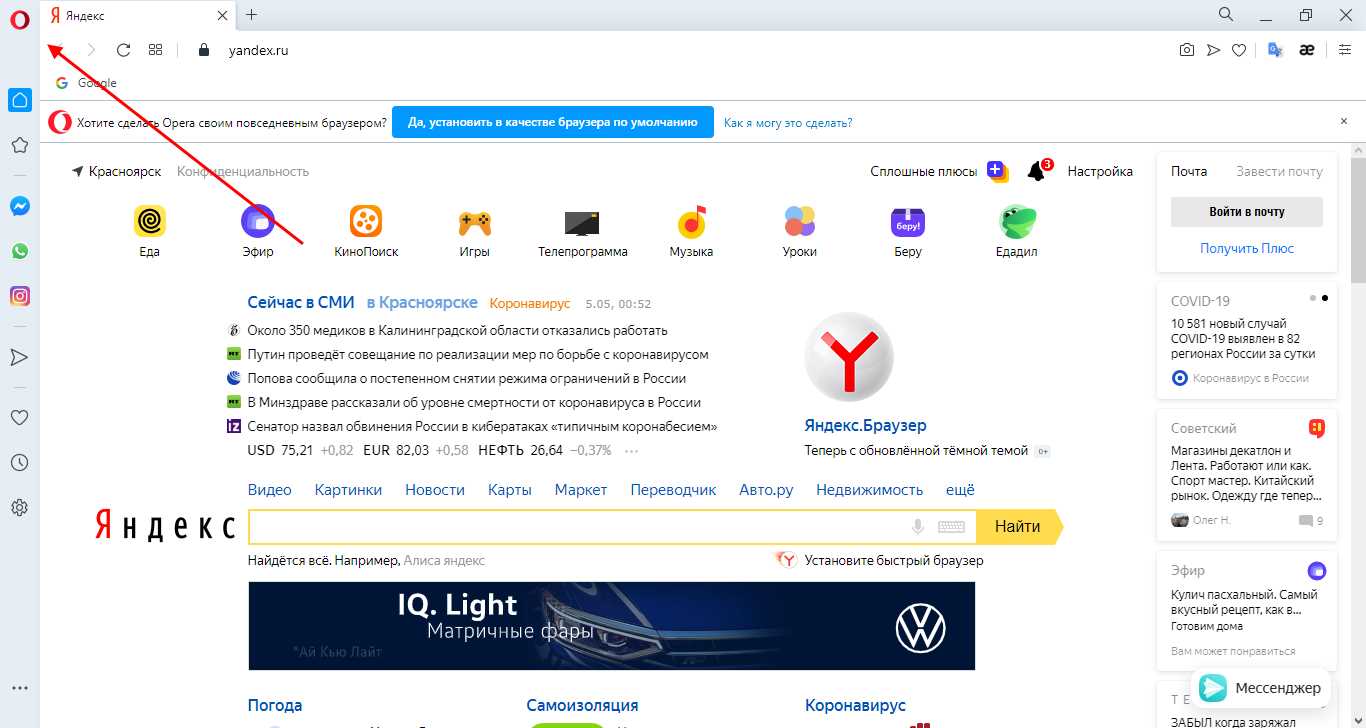Open the Настройка link

pyautogui.click(x=1100, y=171)
